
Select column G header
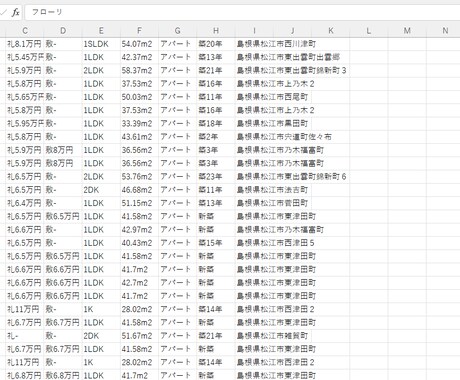click(178, 31)
